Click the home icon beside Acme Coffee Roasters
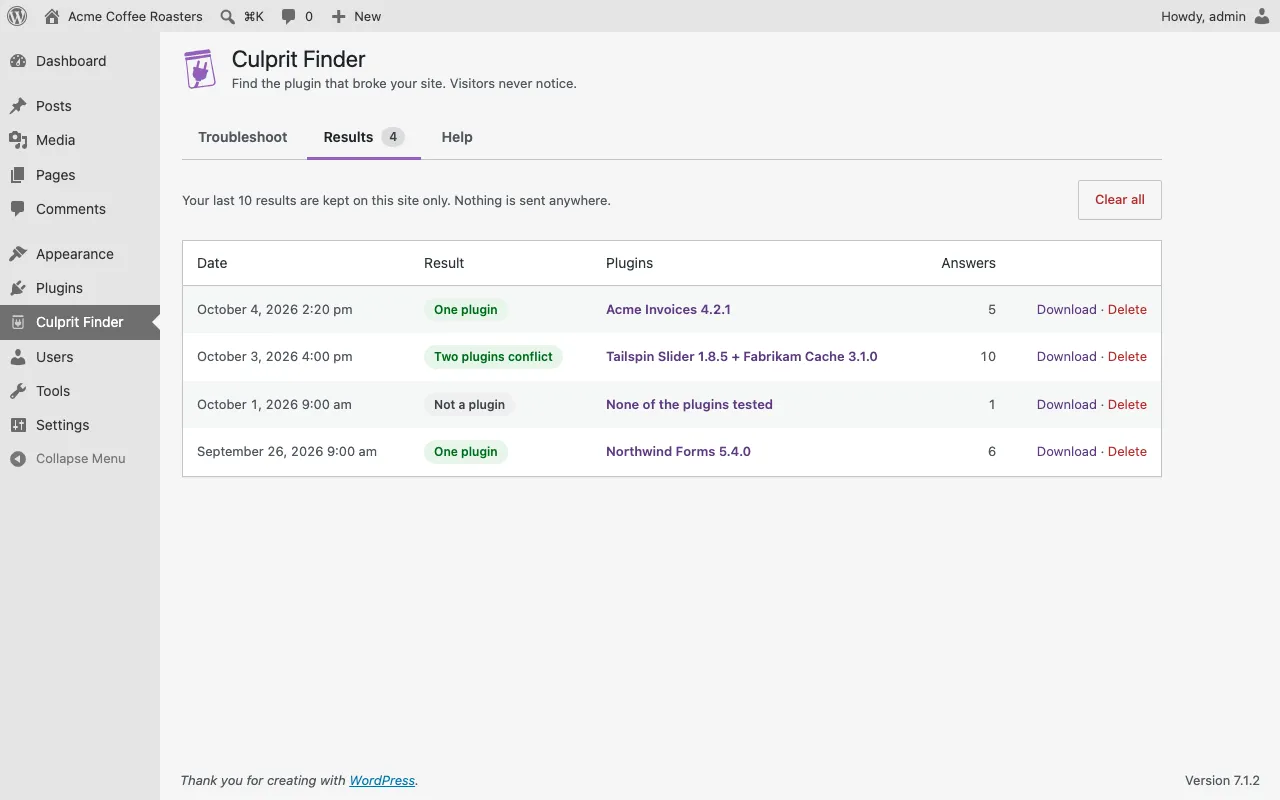This screenshot has width=1280, height=800. (x=52, y=16)
